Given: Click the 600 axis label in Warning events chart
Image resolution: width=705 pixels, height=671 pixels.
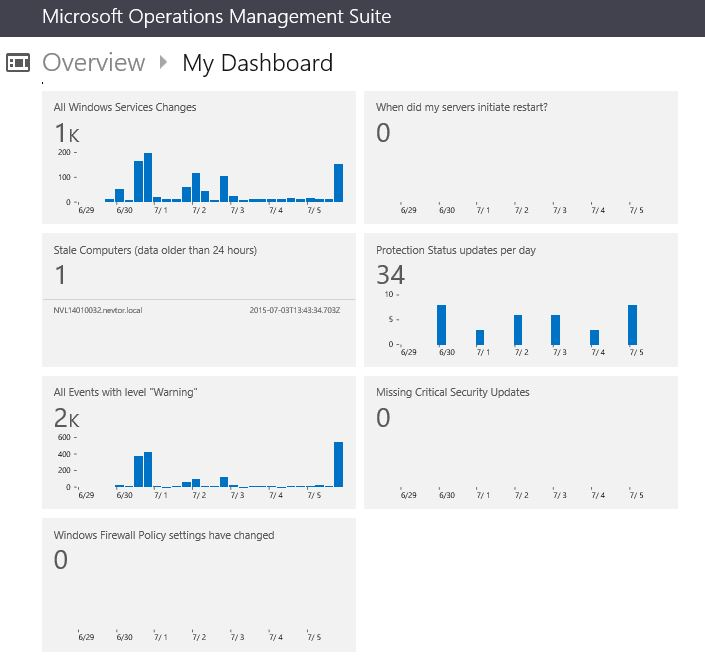Looking at the screenshot, I should tap(64, 437).
